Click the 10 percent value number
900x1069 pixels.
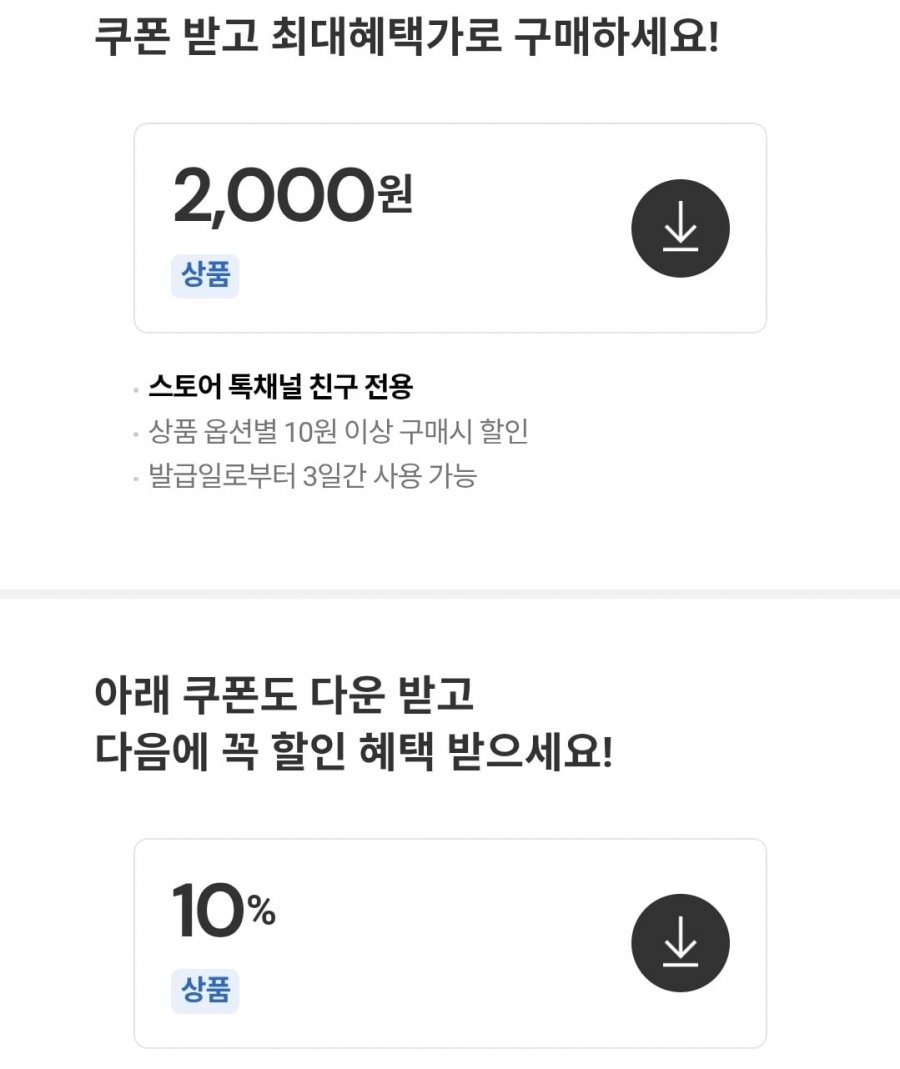click(208, 912)
